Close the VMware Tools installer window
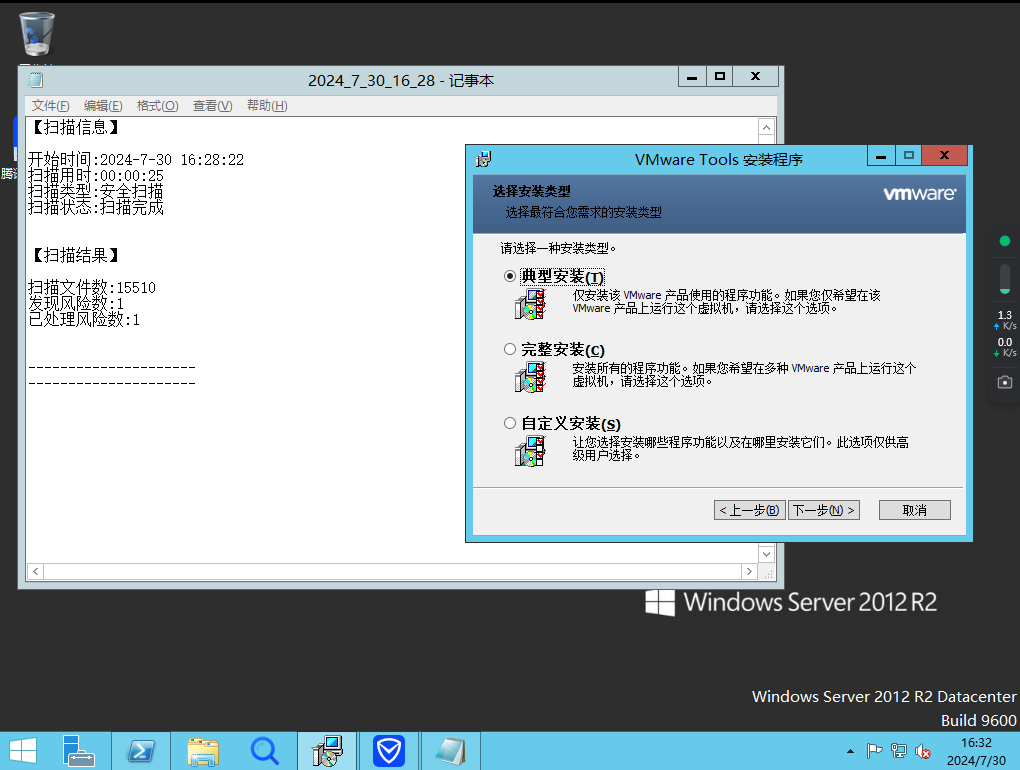Screen dimensions: 1020x770 [945, 155]
